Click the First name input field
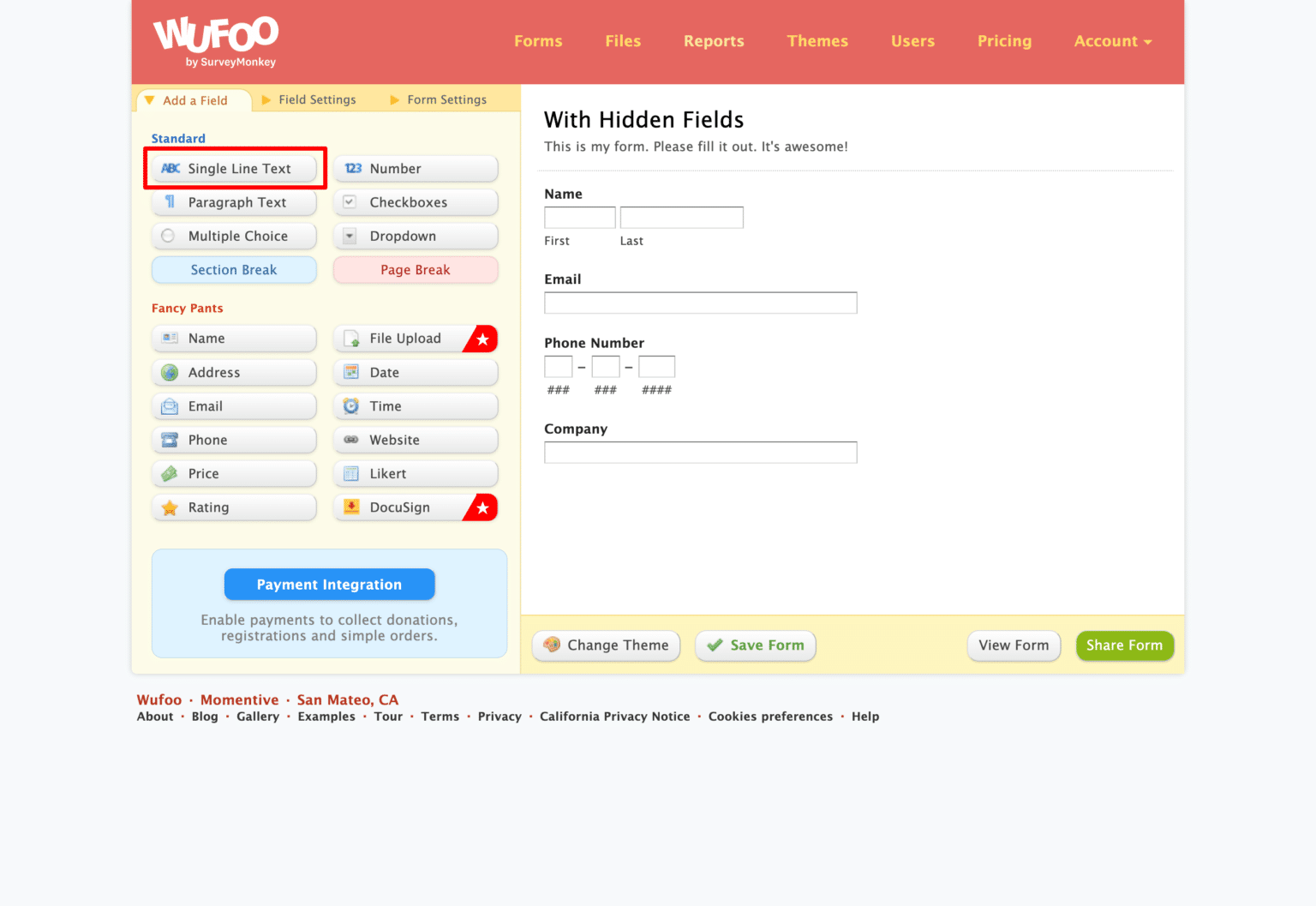This screenshot has height=906, width=1316. click(579, 217)
